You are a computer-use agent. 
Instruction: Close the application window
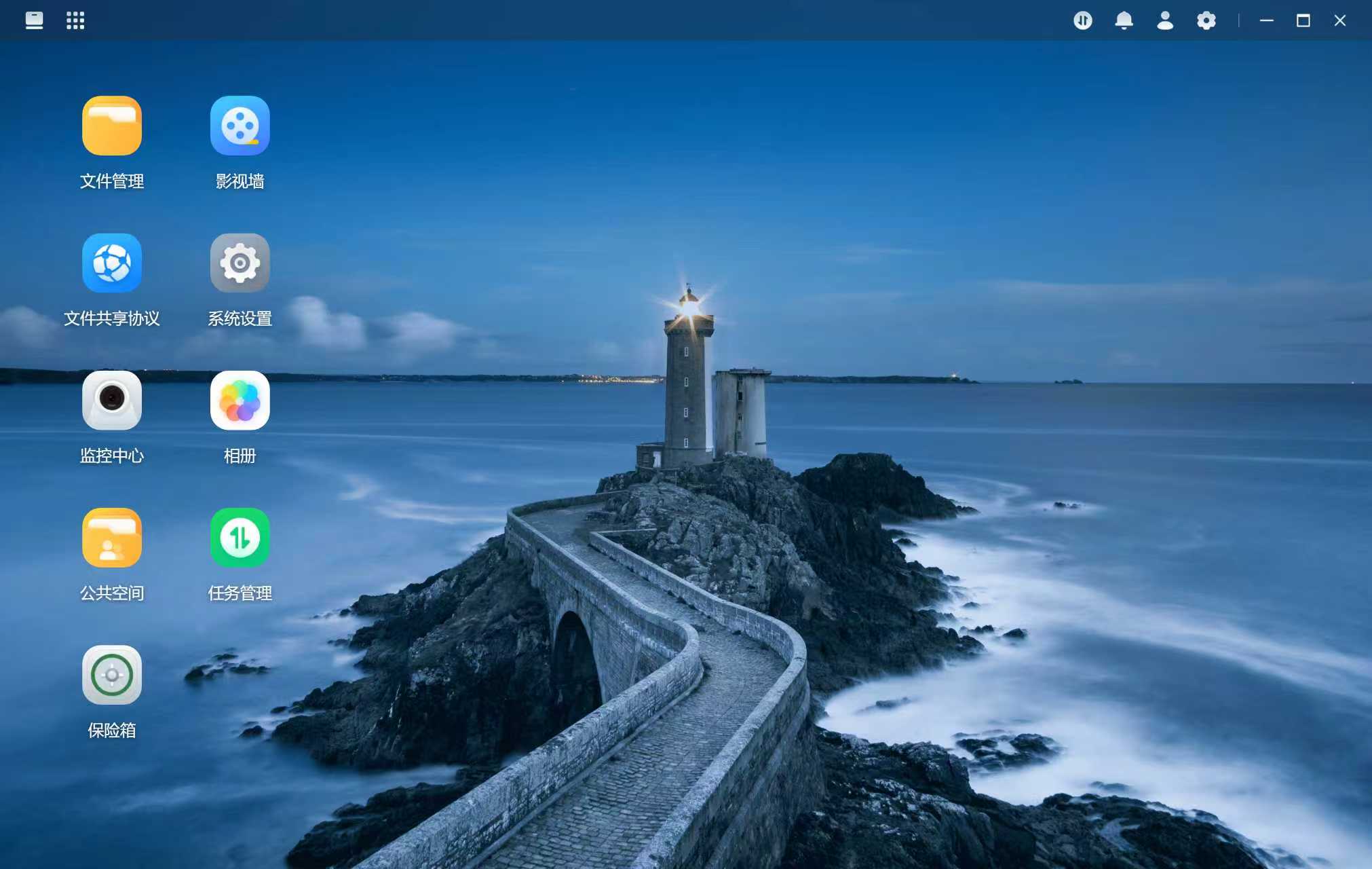point(1339,20)
